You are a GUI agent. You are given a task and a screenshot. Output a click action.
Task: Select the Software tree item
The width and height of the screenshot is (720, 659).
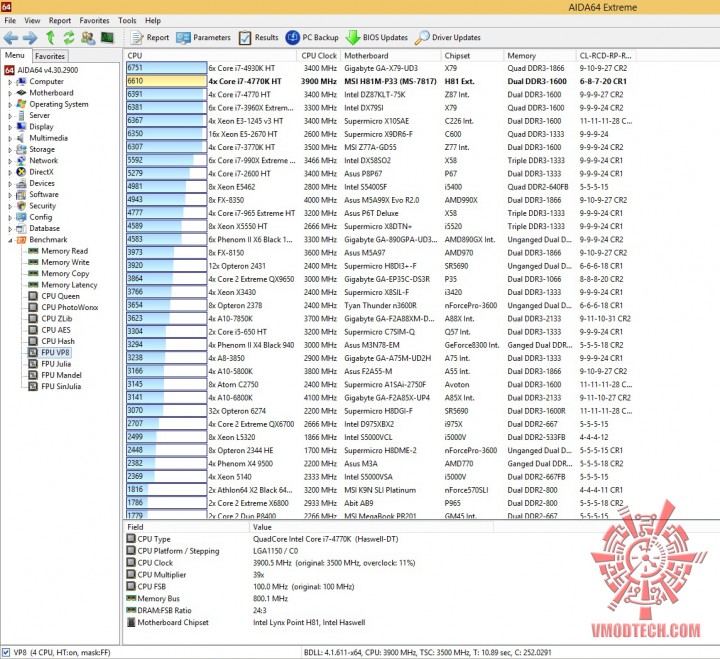[37, 195]
